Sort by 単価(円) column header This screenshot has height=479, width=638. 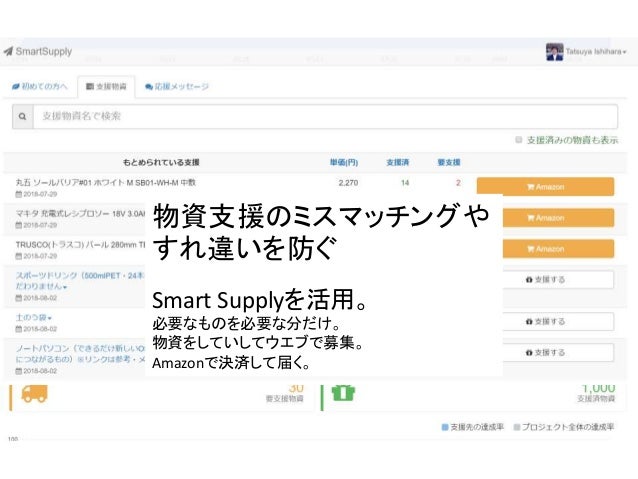[x=344, y=162]
